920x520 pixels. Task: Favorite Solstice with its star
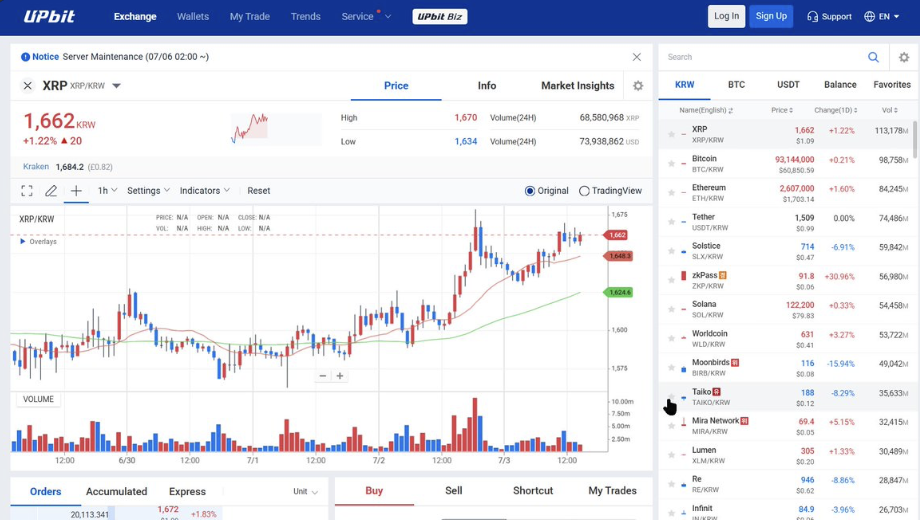click(671, 251)
